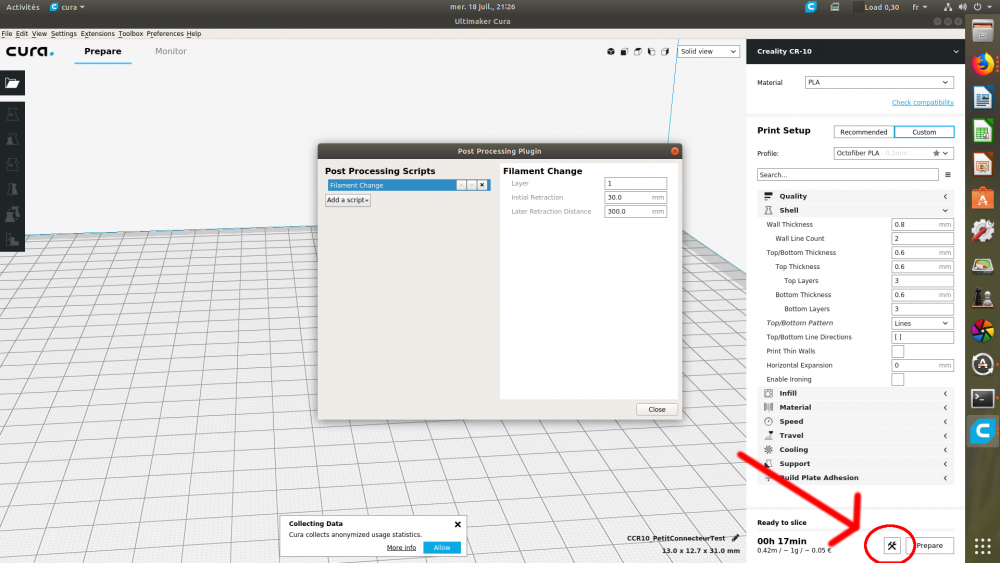This screenshot has height=563, width=1000.
Task: Open the Solid view mode dropdown
Action: (708, 52)
